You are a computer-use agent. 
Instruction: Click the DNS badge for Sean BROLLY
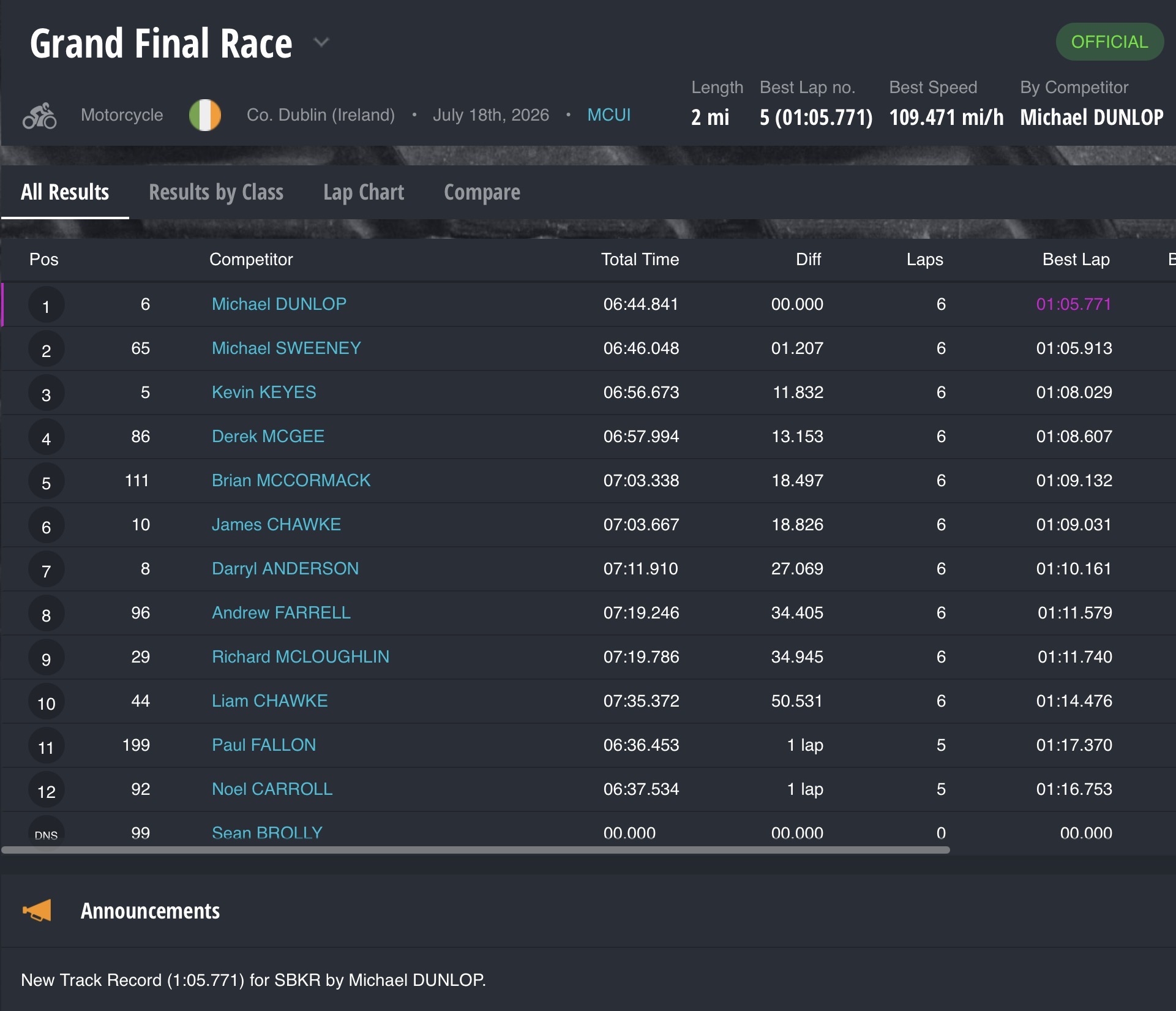pos(46,833)
